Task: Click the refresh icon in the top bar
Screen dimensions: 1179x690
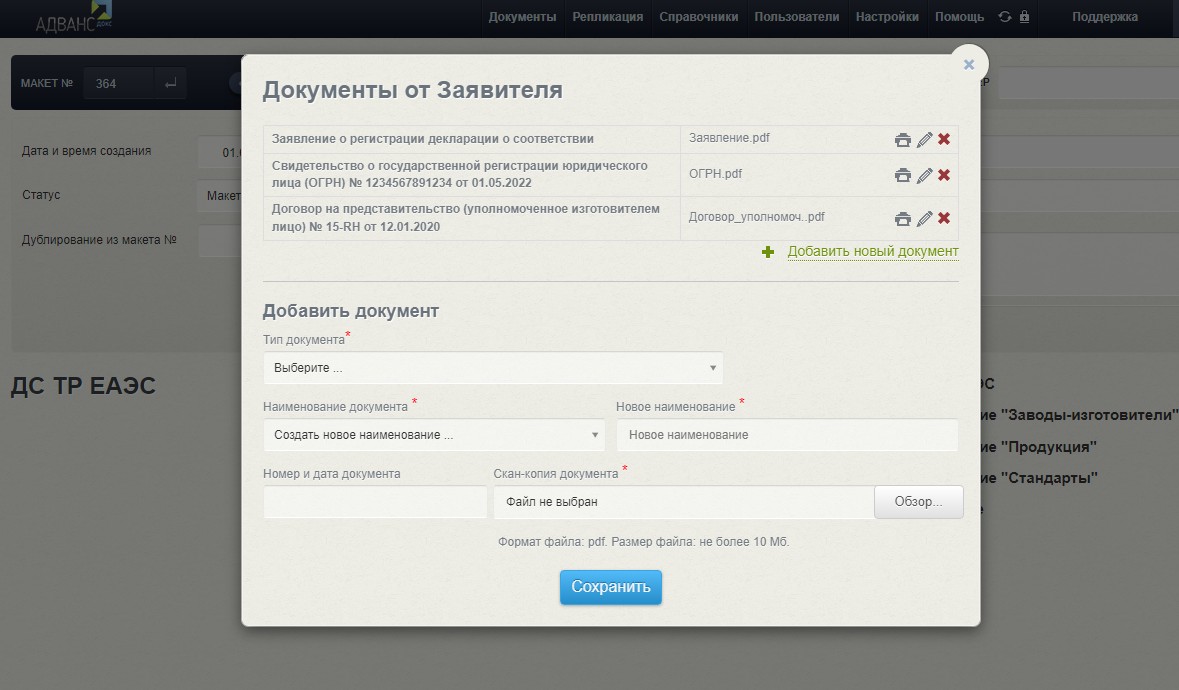Action: (1004, 17)
